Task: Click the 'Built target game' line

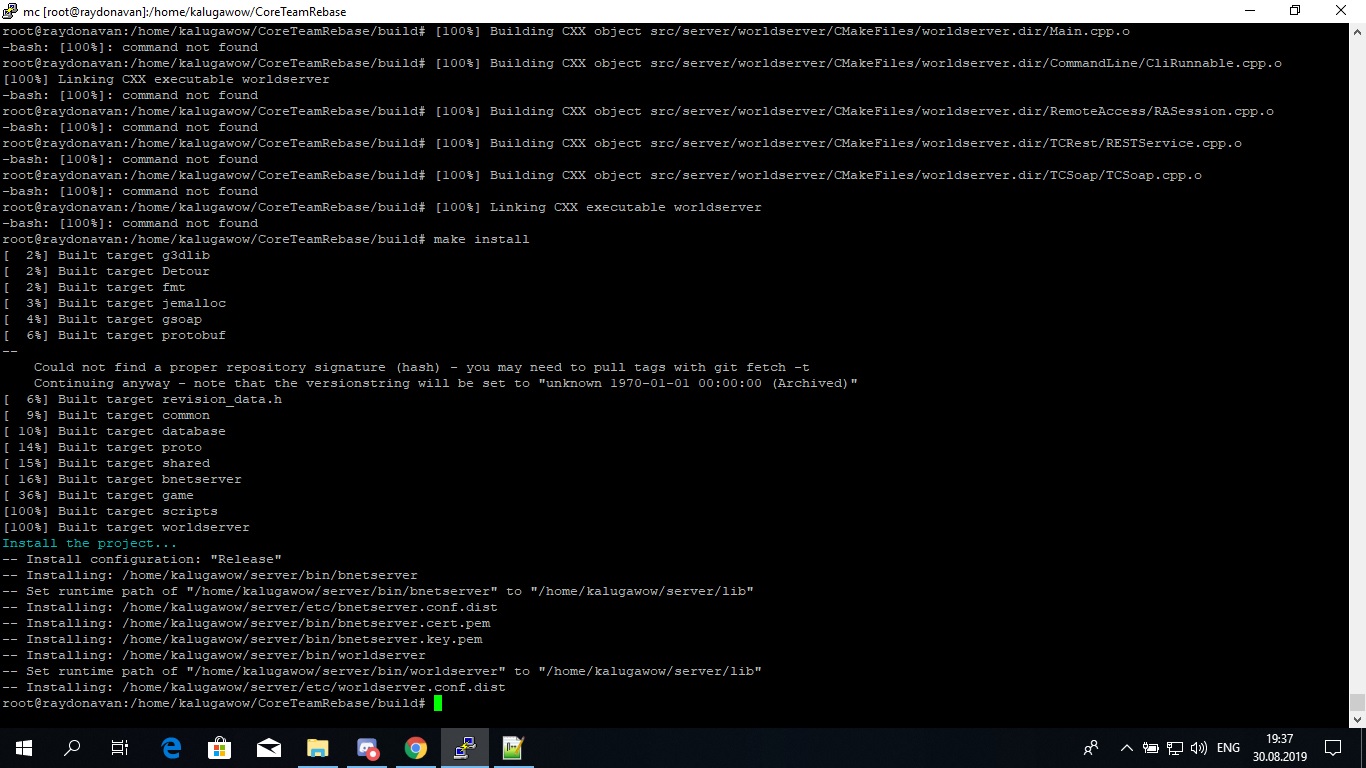Action: 98,495
